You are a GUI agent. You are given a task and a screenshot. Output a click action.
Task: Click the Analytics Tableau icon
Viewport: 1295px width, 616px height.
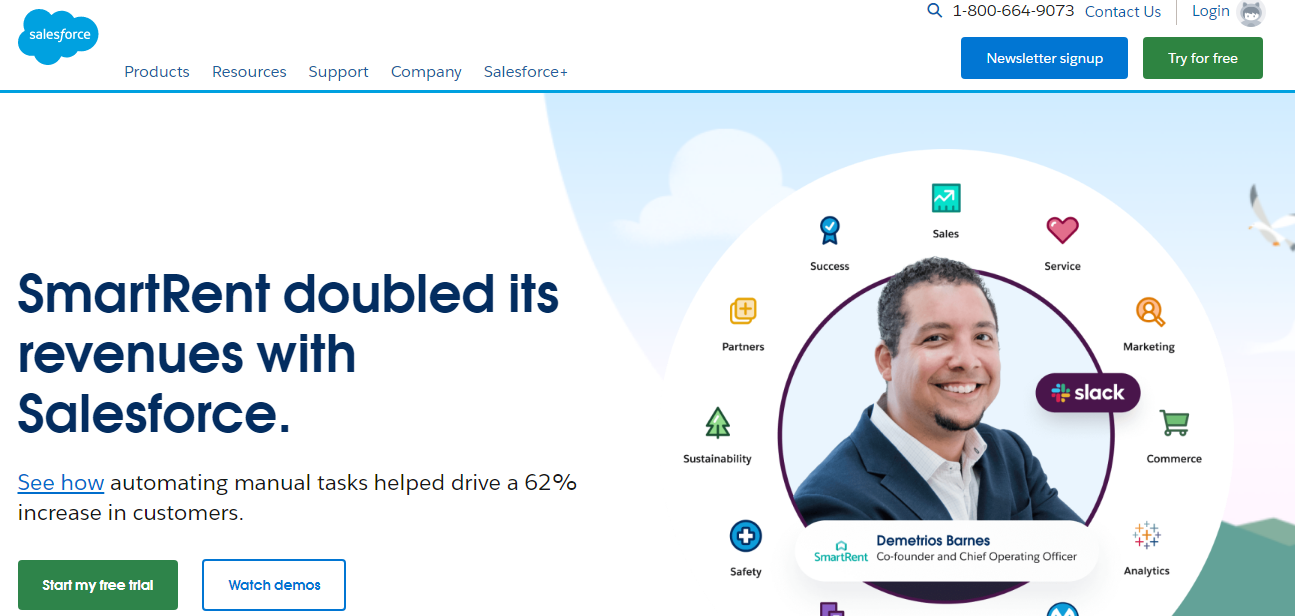coord(1146,535)
